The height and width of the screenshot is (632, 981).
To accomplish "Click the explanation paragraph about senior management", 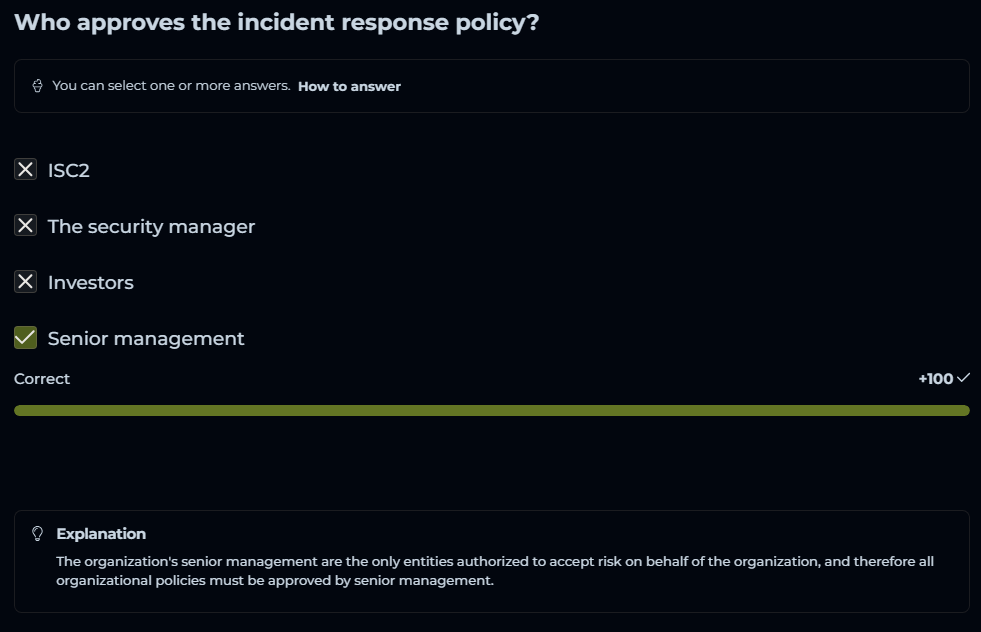I will (494, 571).
